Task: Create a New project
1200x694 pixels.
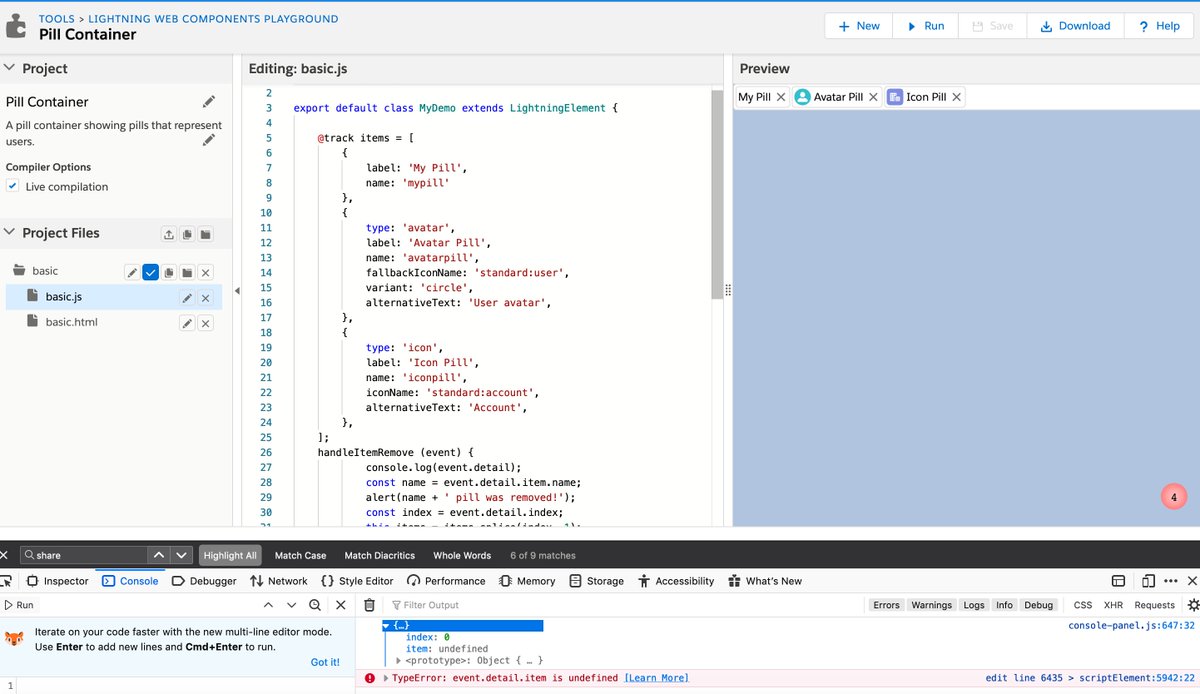Action: (x=858, y=26)
